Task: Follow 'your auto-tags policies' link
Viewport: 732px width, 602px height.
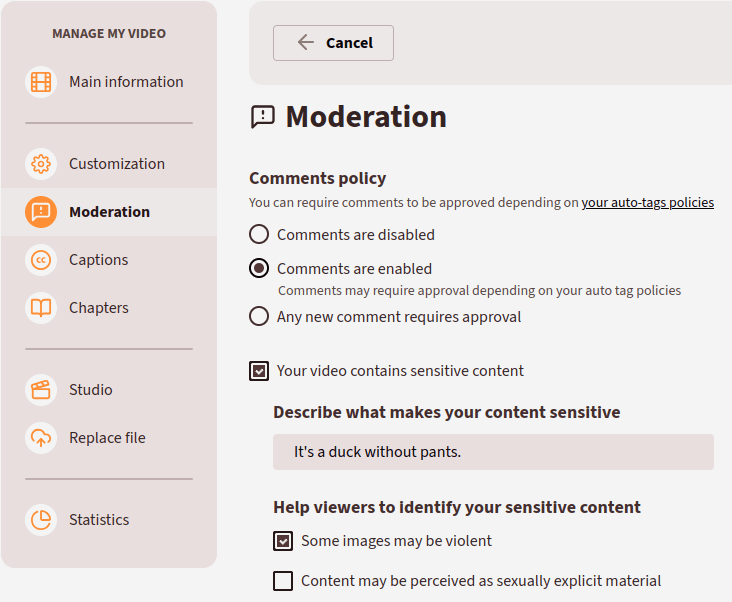Action: 647,202
